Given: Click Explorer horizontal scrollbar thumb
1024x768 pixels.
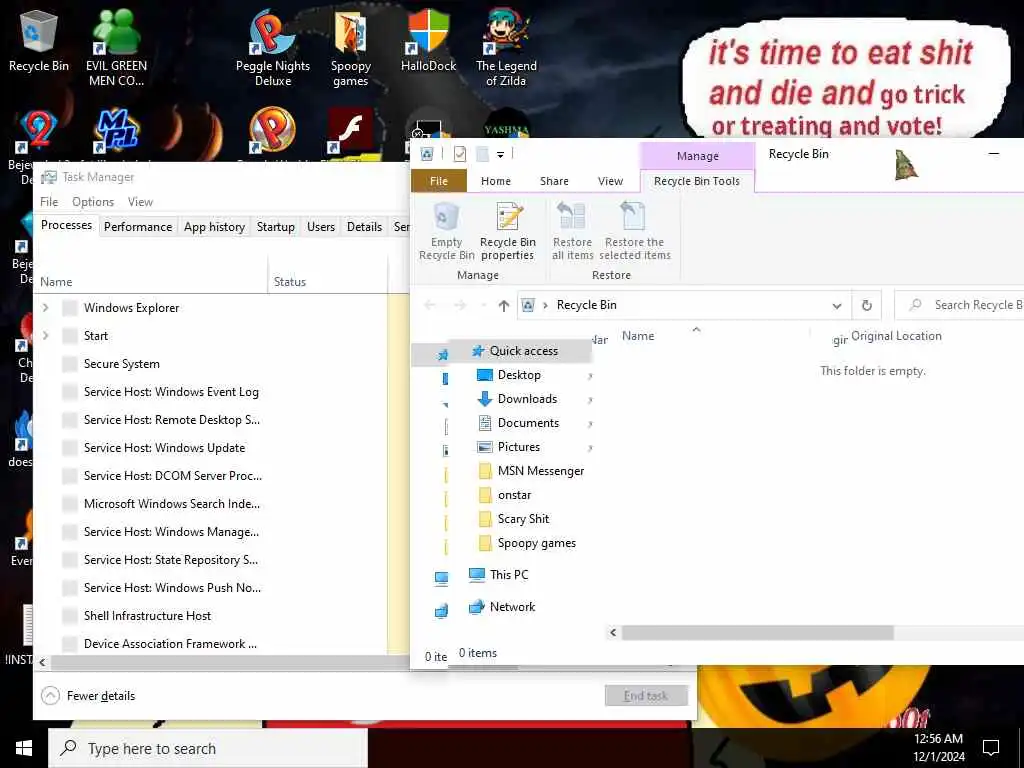Looking at the screenshot, I should (758, 632).
